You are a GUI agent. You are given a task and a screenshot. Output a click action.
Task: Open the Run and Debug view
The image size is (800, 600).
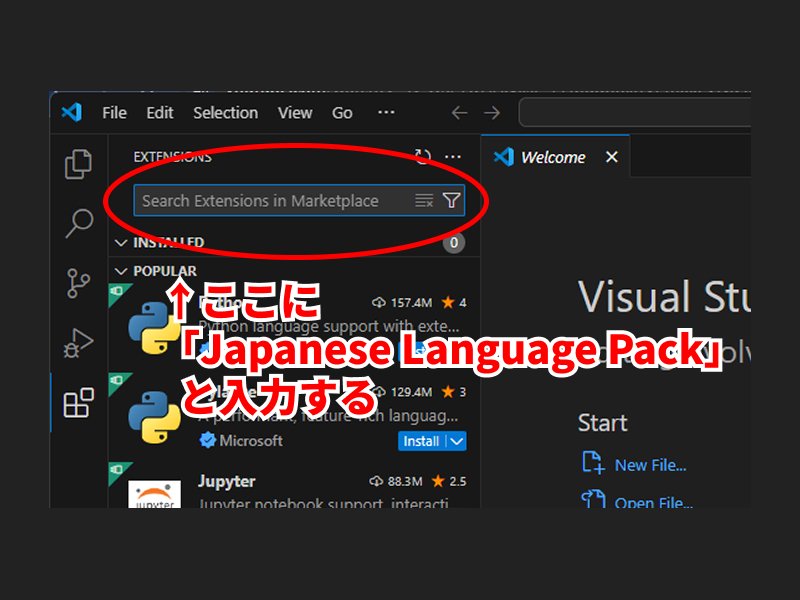tap(78, 342)
